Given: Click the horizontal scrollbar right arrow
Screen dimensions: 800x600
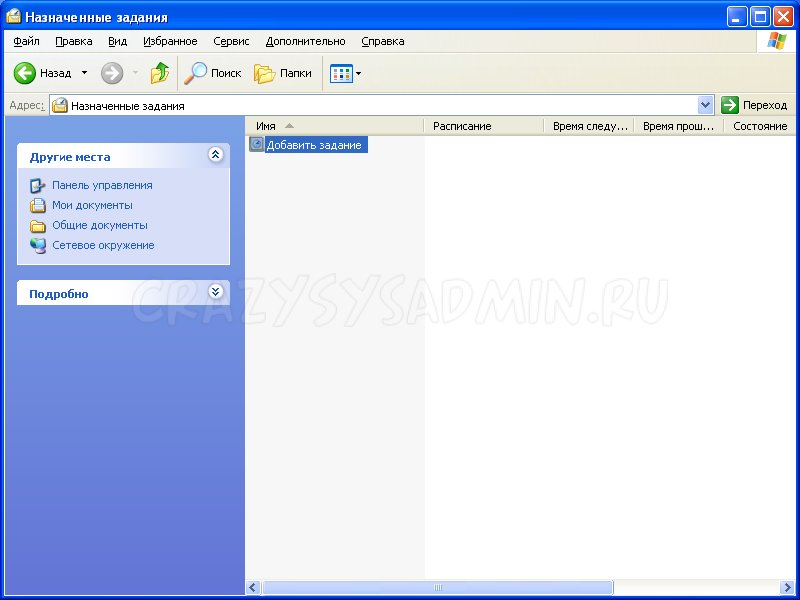Looking at the screenshot, I should [x=785, y=588].
